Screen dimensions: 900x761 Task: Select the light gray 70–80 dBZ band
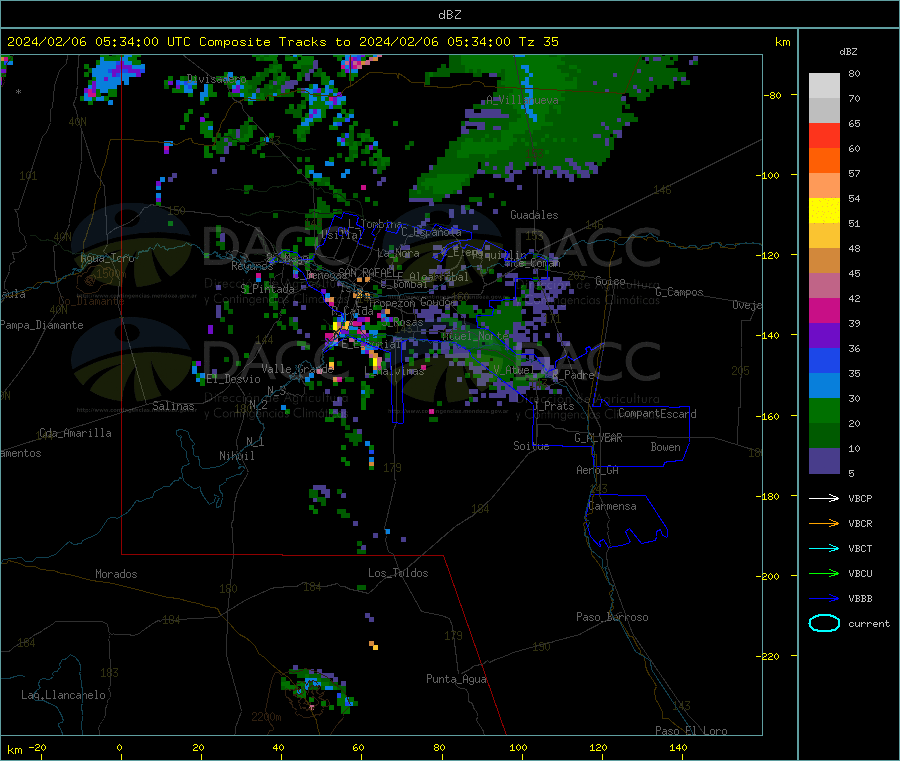[x=824, y=86]
